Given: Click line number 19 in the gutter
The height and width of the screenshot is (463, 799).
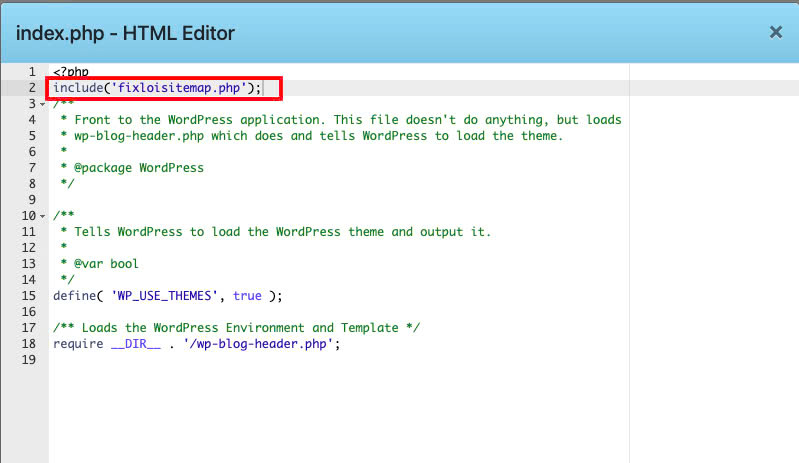Looking at the screenshot, I should tap(29, 360).
